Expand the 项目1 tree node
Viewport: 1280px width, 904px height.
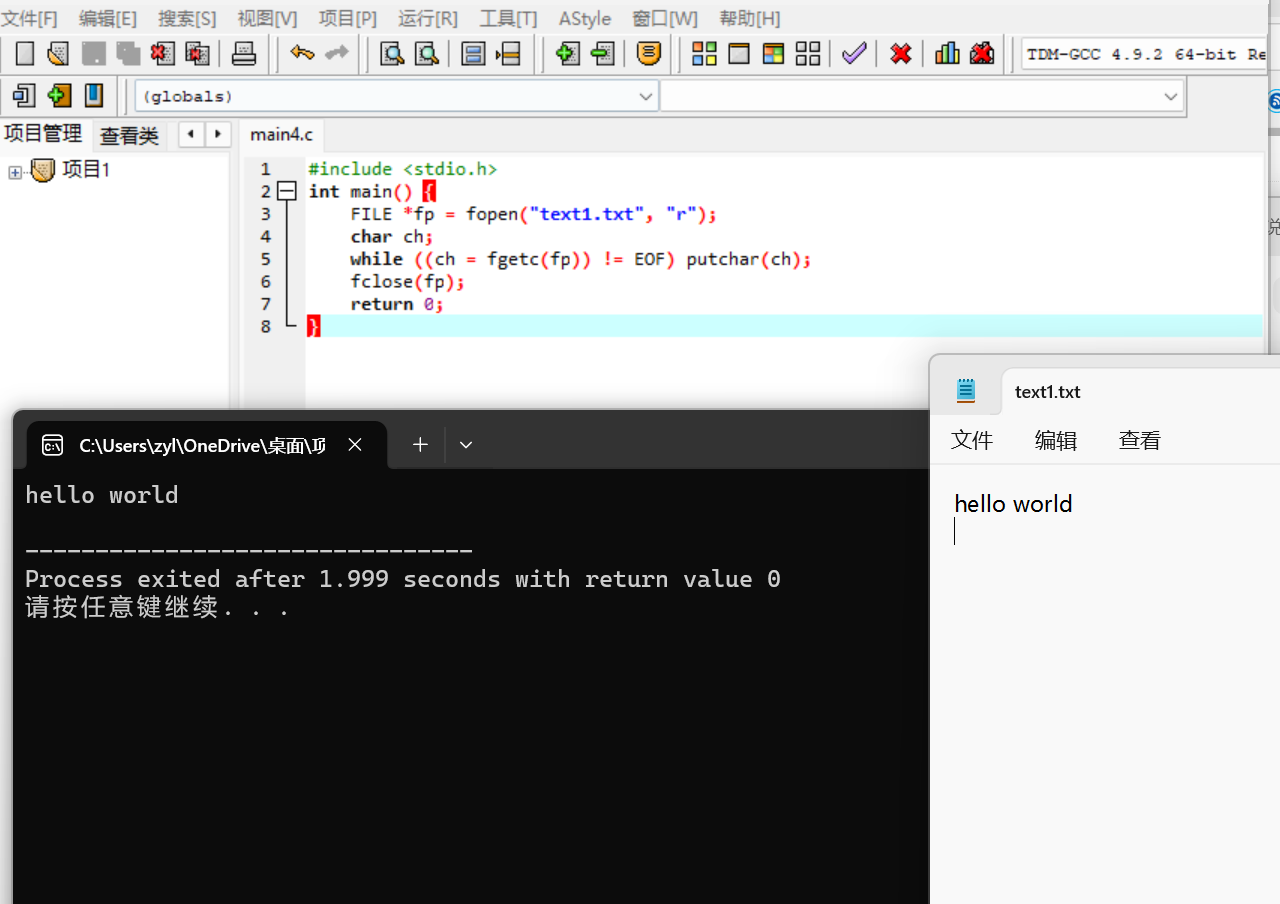point(15,172)
